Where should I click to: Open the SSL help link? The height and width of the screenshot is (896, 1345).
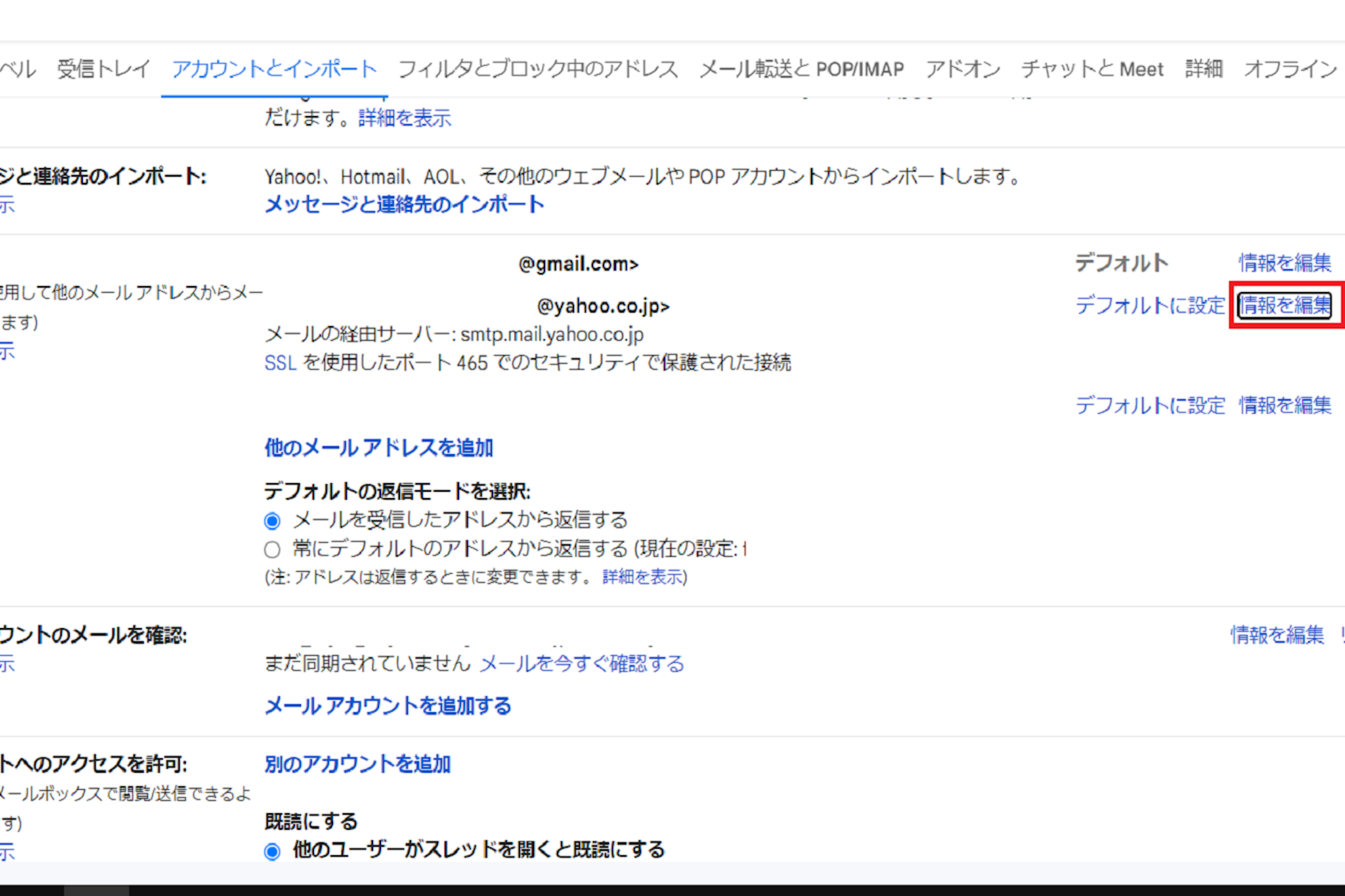280,363
